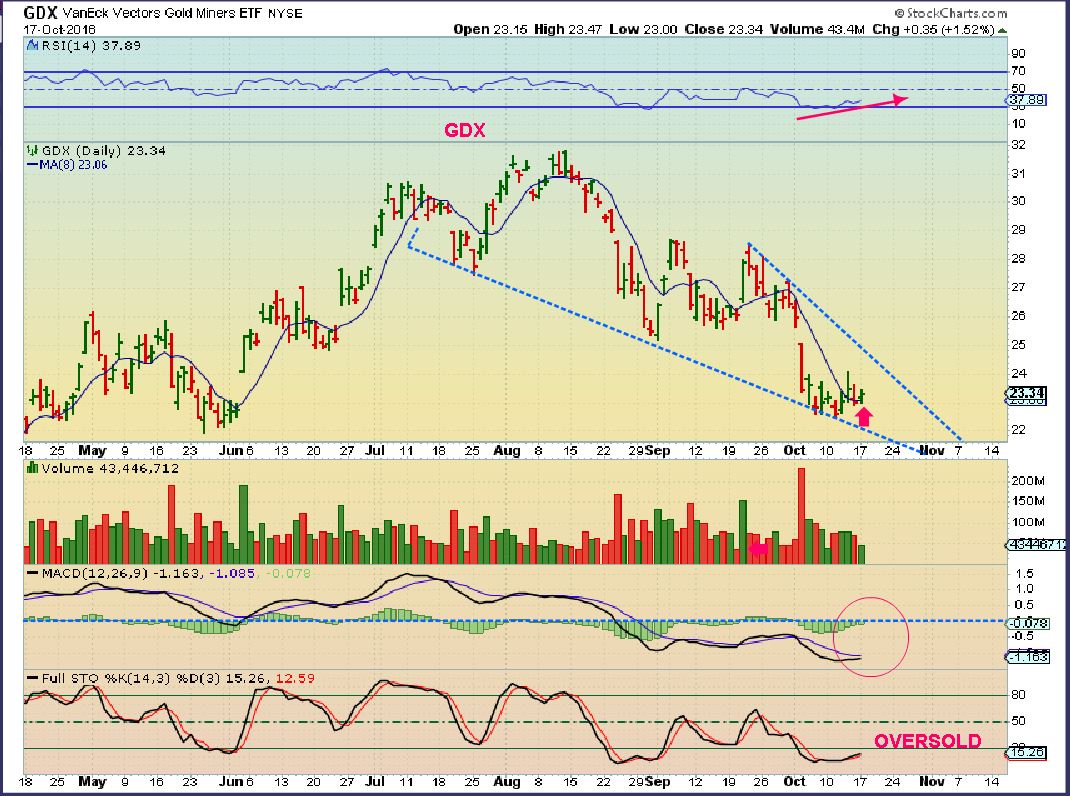1070x796 pixels.
Task: Click the green -0.078 value in the MACD legend
Action: point(287,573)
